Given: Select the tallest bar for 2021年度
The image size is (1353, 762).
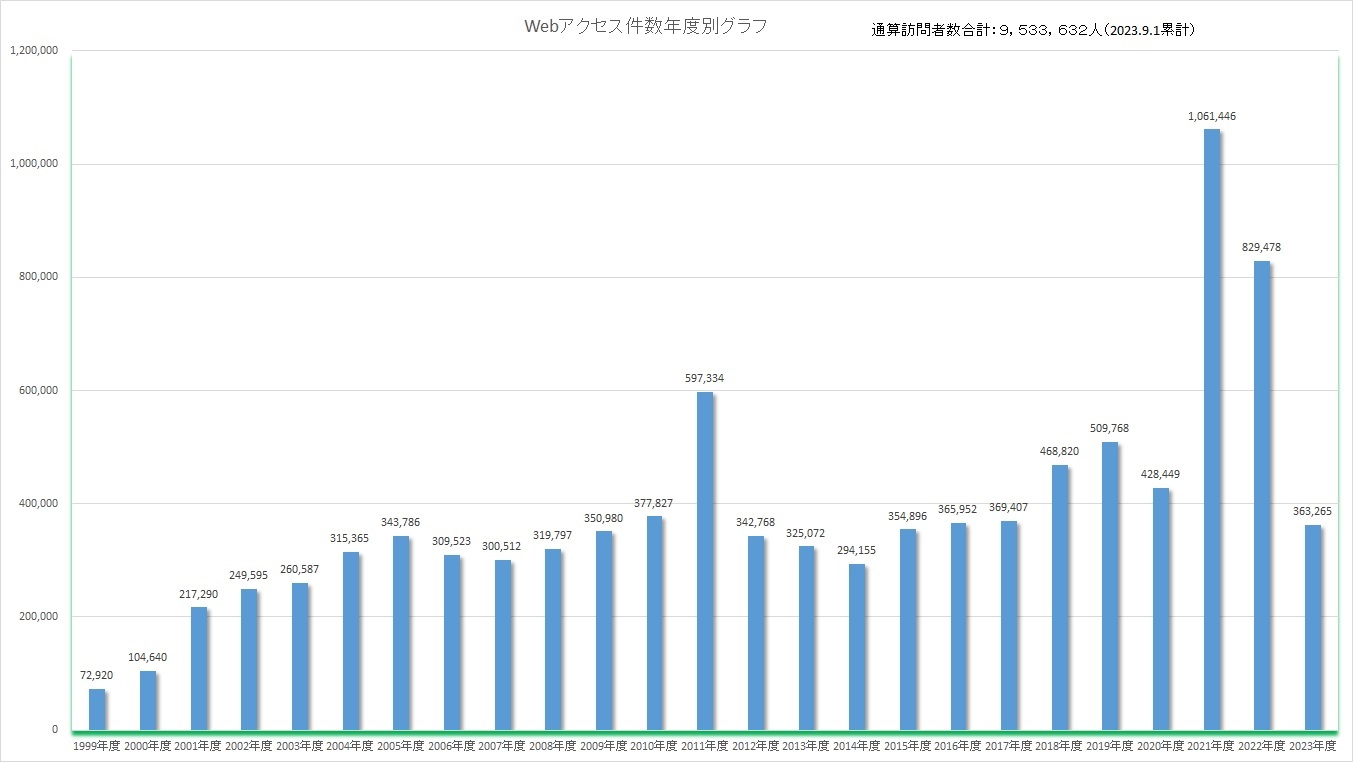Looking at the screenshot, I should (1211, 430).
